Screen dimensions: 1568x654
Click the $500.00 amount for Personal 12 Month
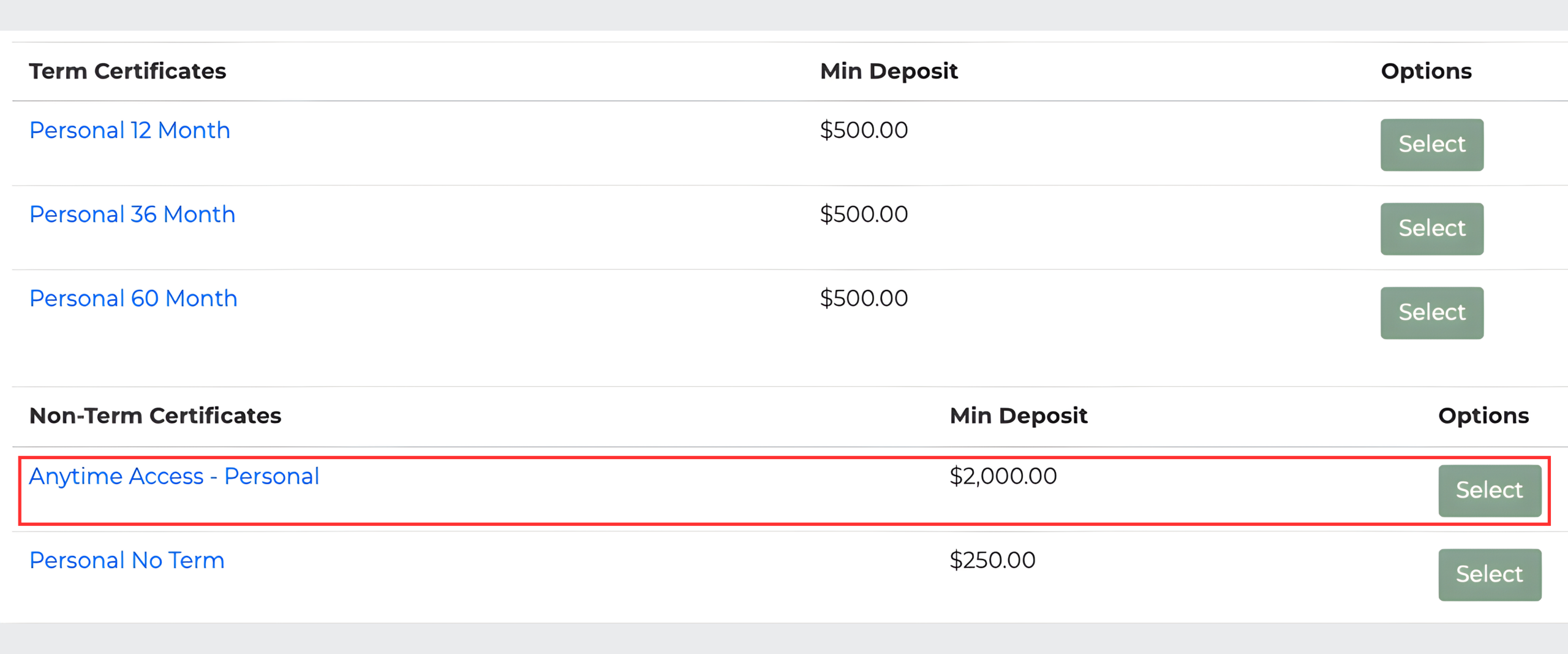click(864, 131)
